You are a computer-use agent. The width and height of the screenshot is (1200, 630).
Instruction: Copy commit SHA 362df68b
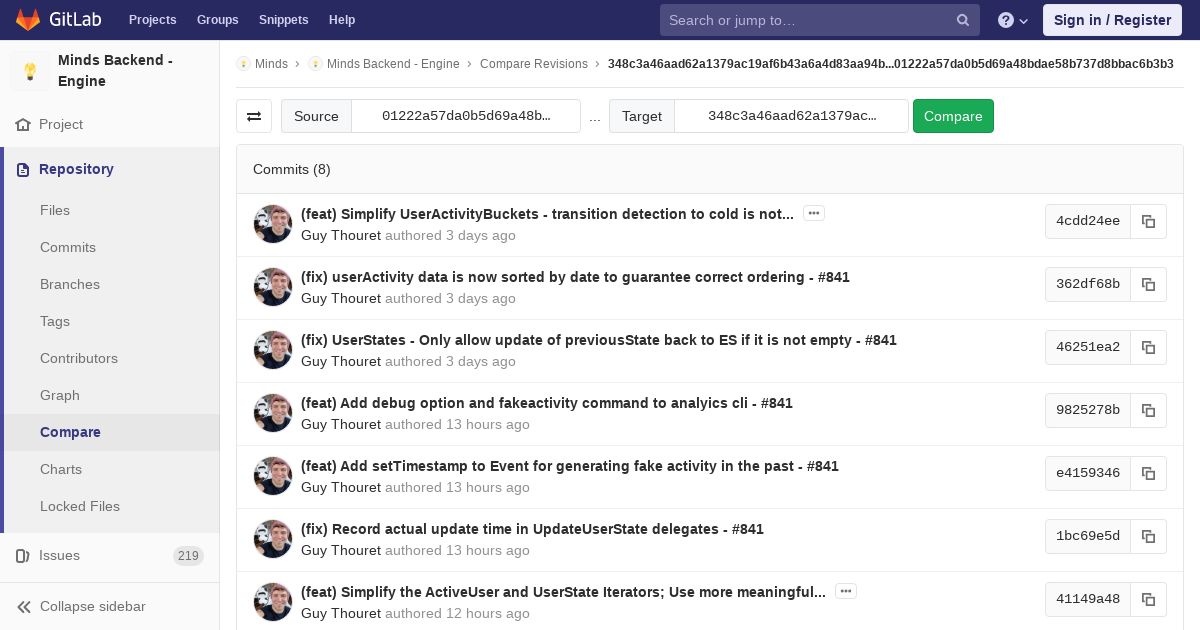1148,284
